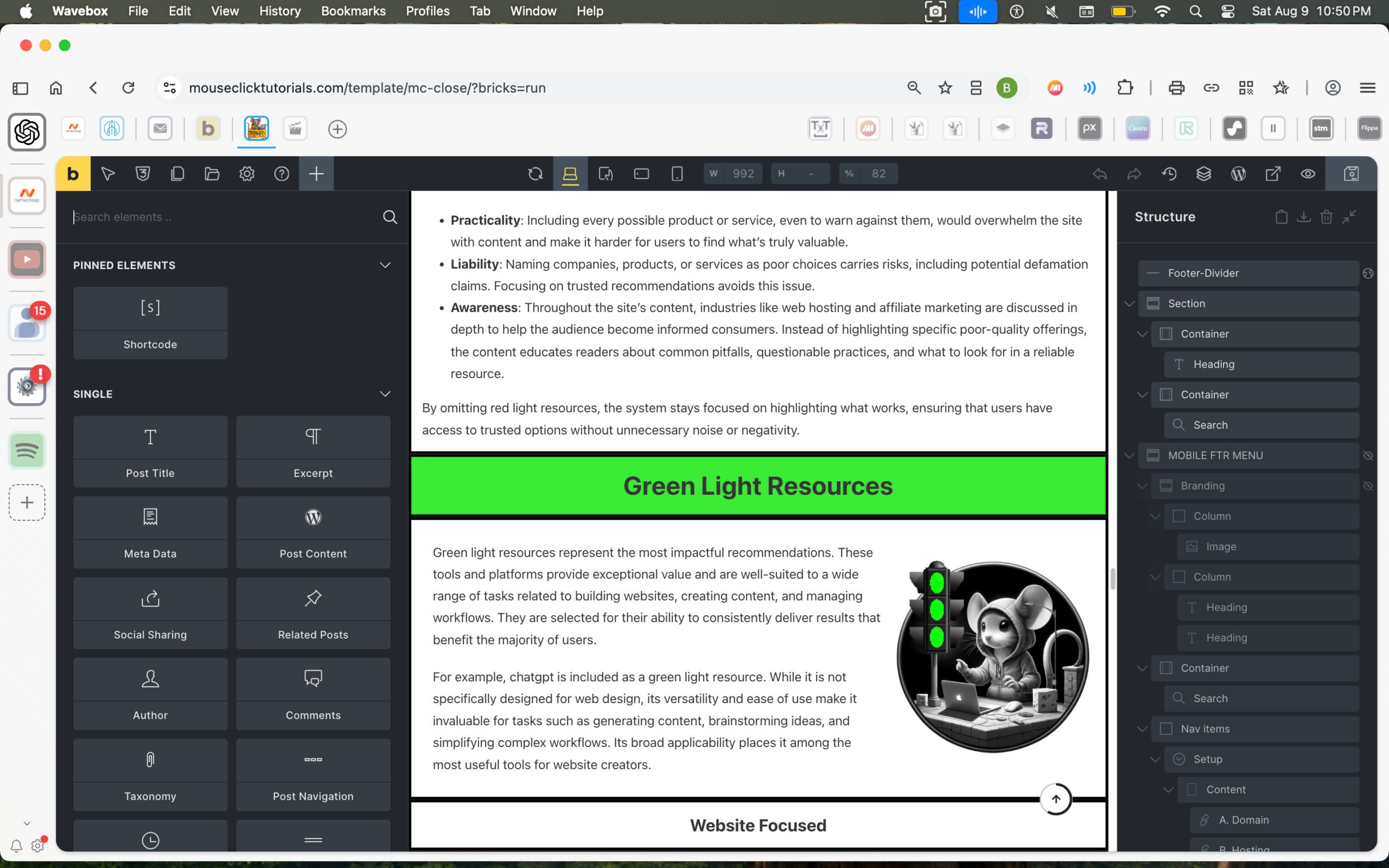The height and width of the screenshot is (868, 1389).
Task: Open the Bookmarks menu
Action: click(353, 11)
